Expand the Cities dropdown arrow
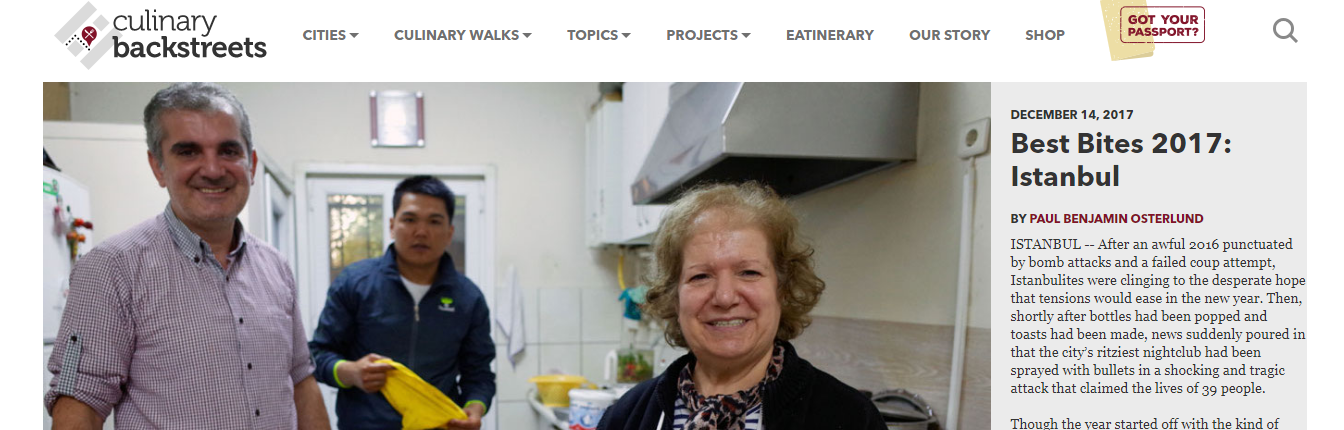The height and width of the screenshot is (430, 1344). [354, 35]
